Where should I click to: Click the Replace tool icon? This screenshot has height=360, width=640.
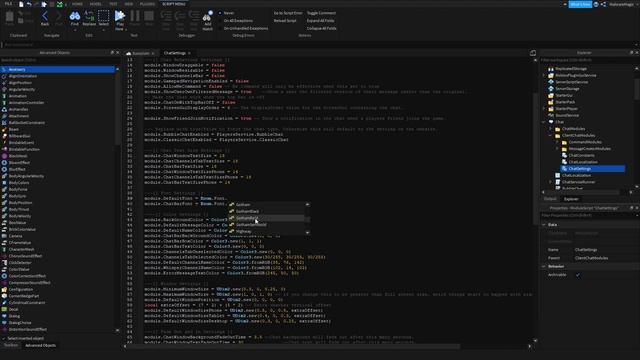(x=89, y=16)
